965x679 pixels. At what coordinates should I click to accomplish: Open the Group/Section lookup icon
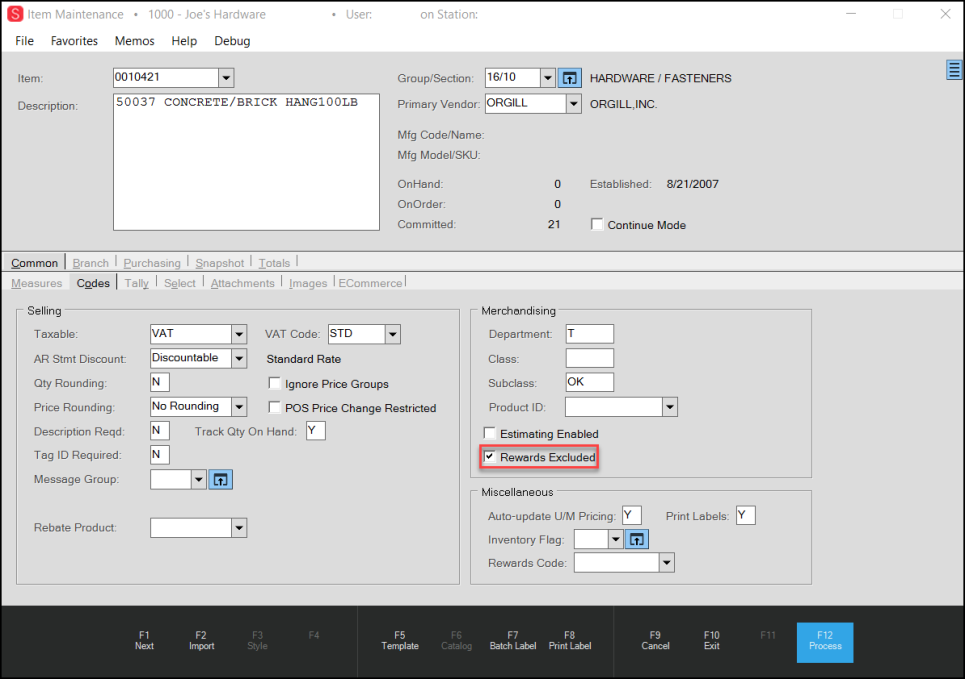(569, 78)
